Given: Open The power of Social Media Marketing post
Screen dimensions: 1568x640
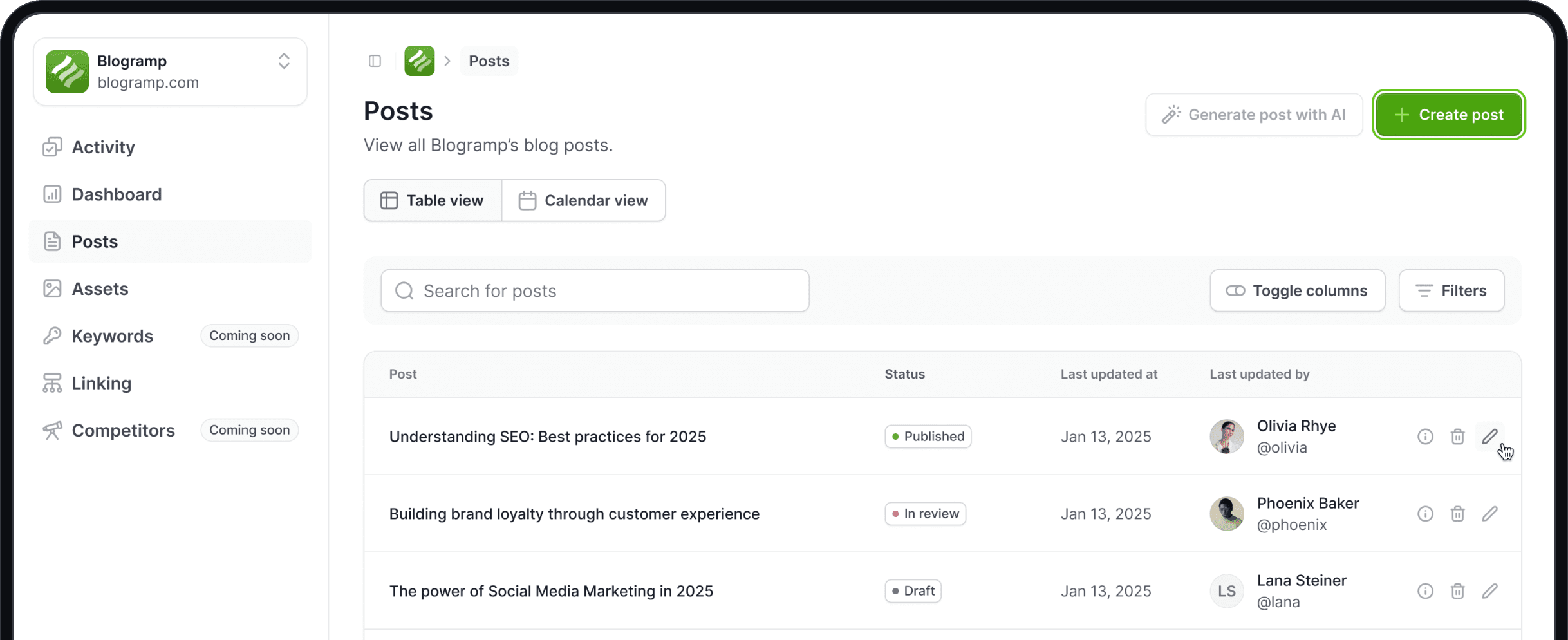Looking at the screenshot, I should click(551, 591).
